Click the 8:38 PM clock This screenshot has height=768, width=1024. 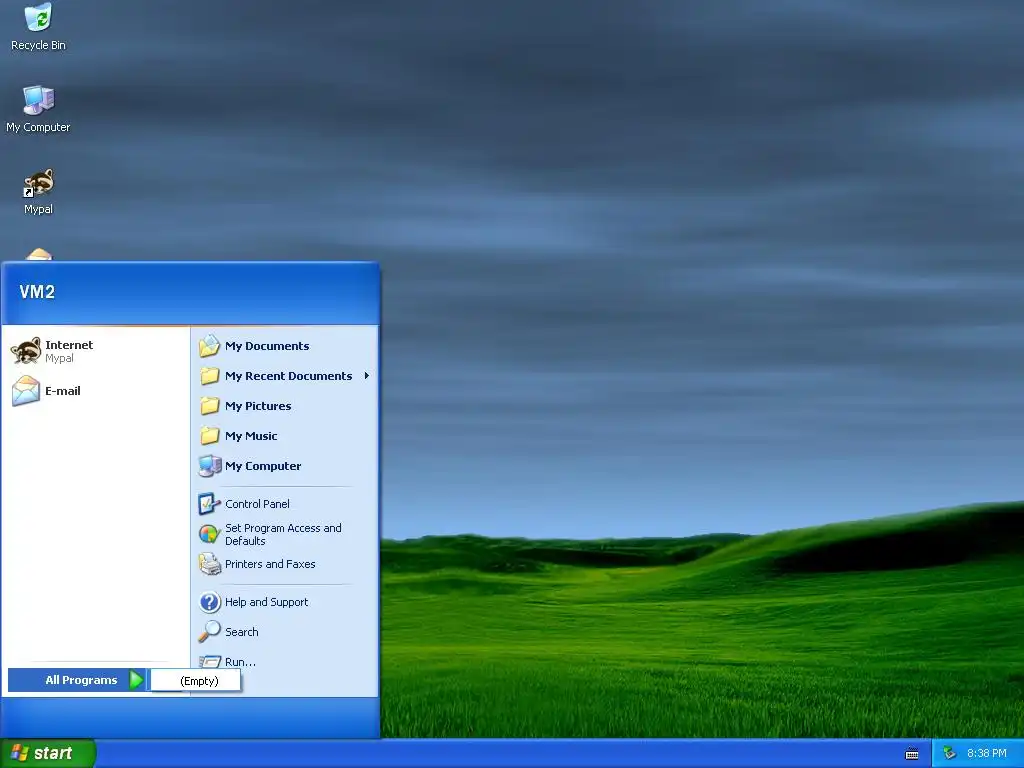click(x=986, y=753)
